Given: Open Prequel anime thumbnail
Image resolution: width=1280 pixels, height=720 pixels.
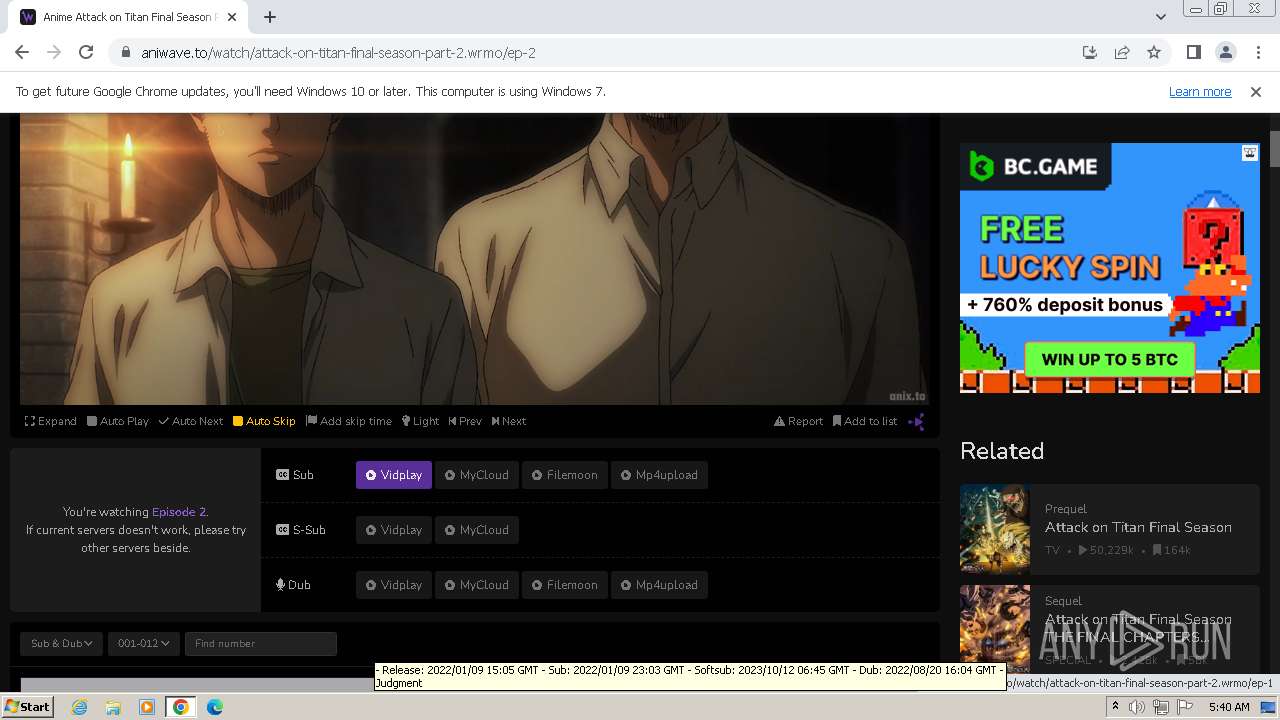Looking at the screenshot, I should [x=995, y=529].
